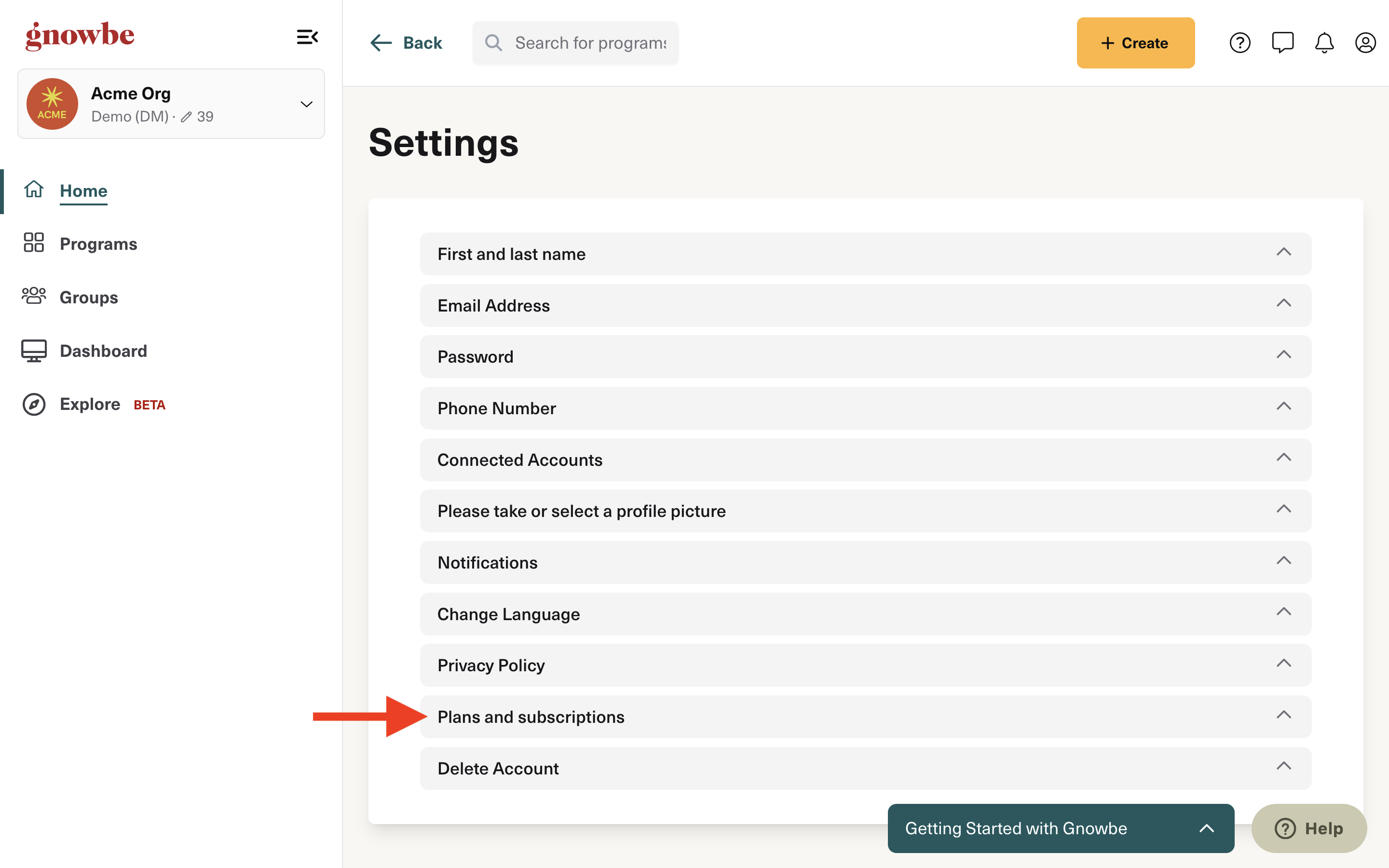Expand Connected Accounts section
This screenshot has height=868, width=1389.
pyautogui.click(x=866, y=460)
